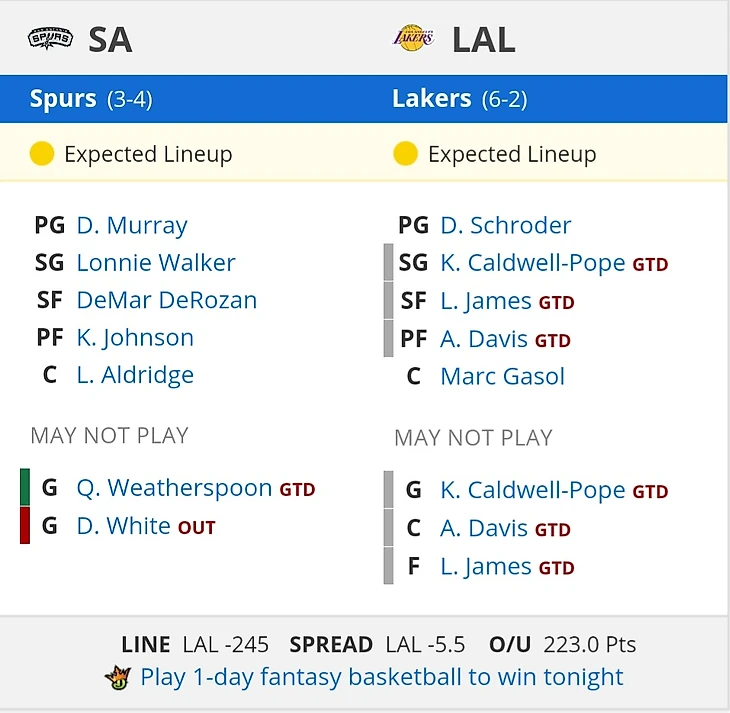
Task: Click the red status bar beside D. White
Action: coord(25,525)
